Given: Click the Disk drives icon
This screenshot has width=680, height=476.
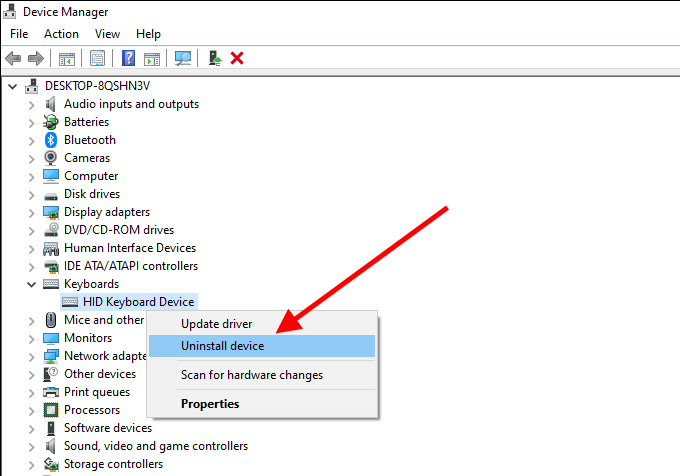Looking at the screenshot, I should coord(51,196).
